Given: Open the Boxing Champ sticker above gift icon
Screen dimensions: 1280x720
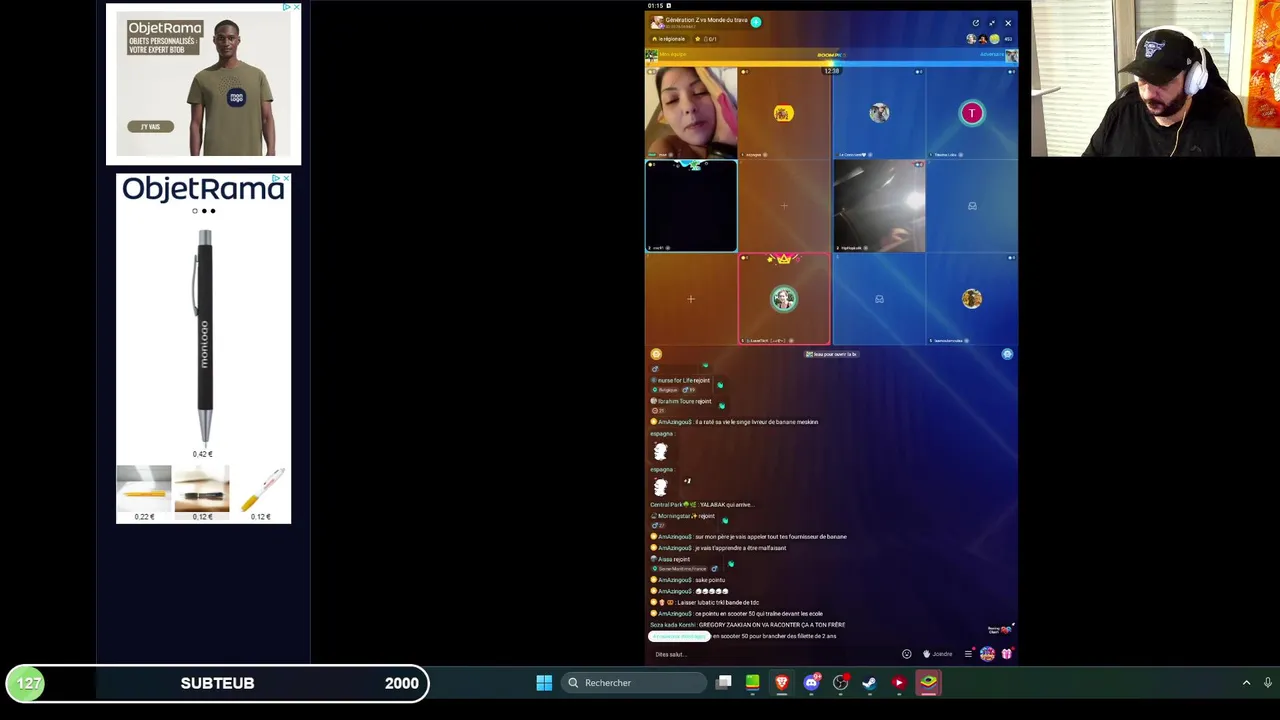Looking at the screenshot, I should [999, 630].
